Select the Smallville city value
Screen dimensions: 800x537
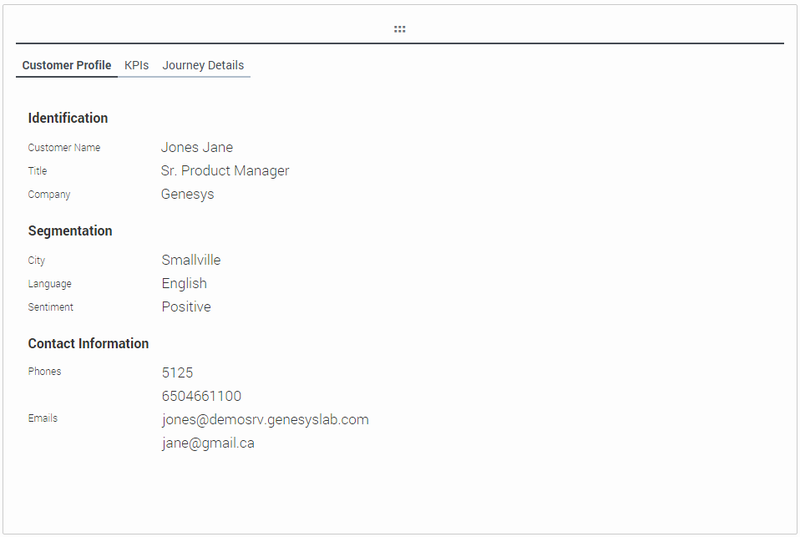coord(191,260)
